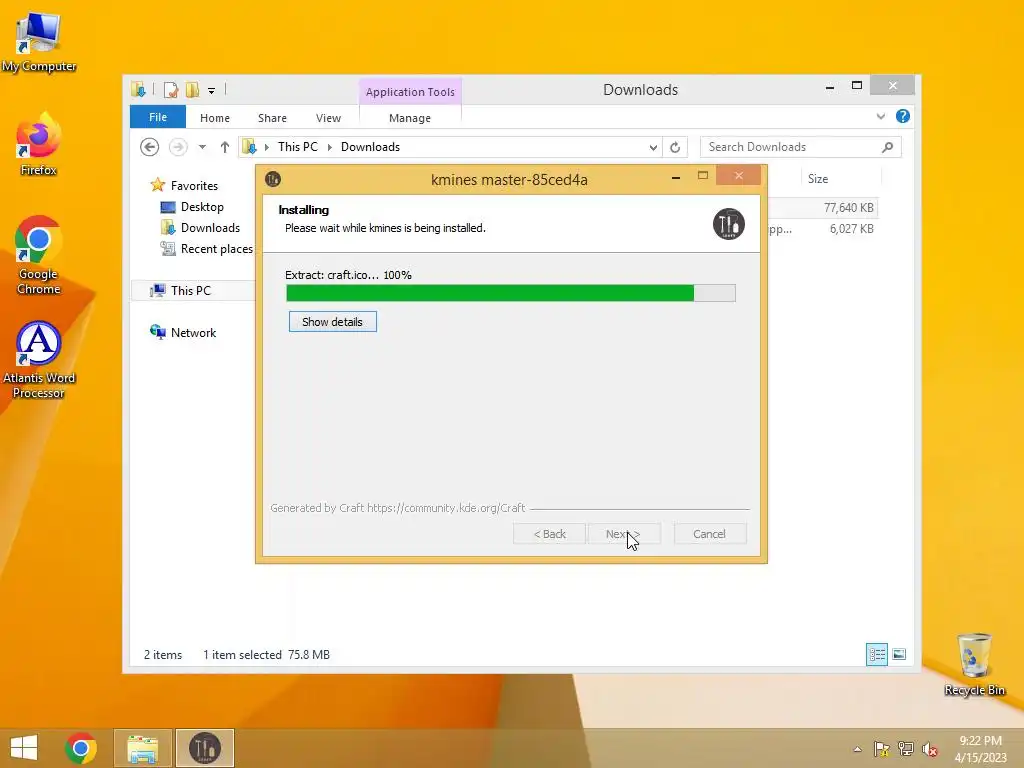Switch to large thumbnails view icon
1024x768 pixels.
coord(899,654)
